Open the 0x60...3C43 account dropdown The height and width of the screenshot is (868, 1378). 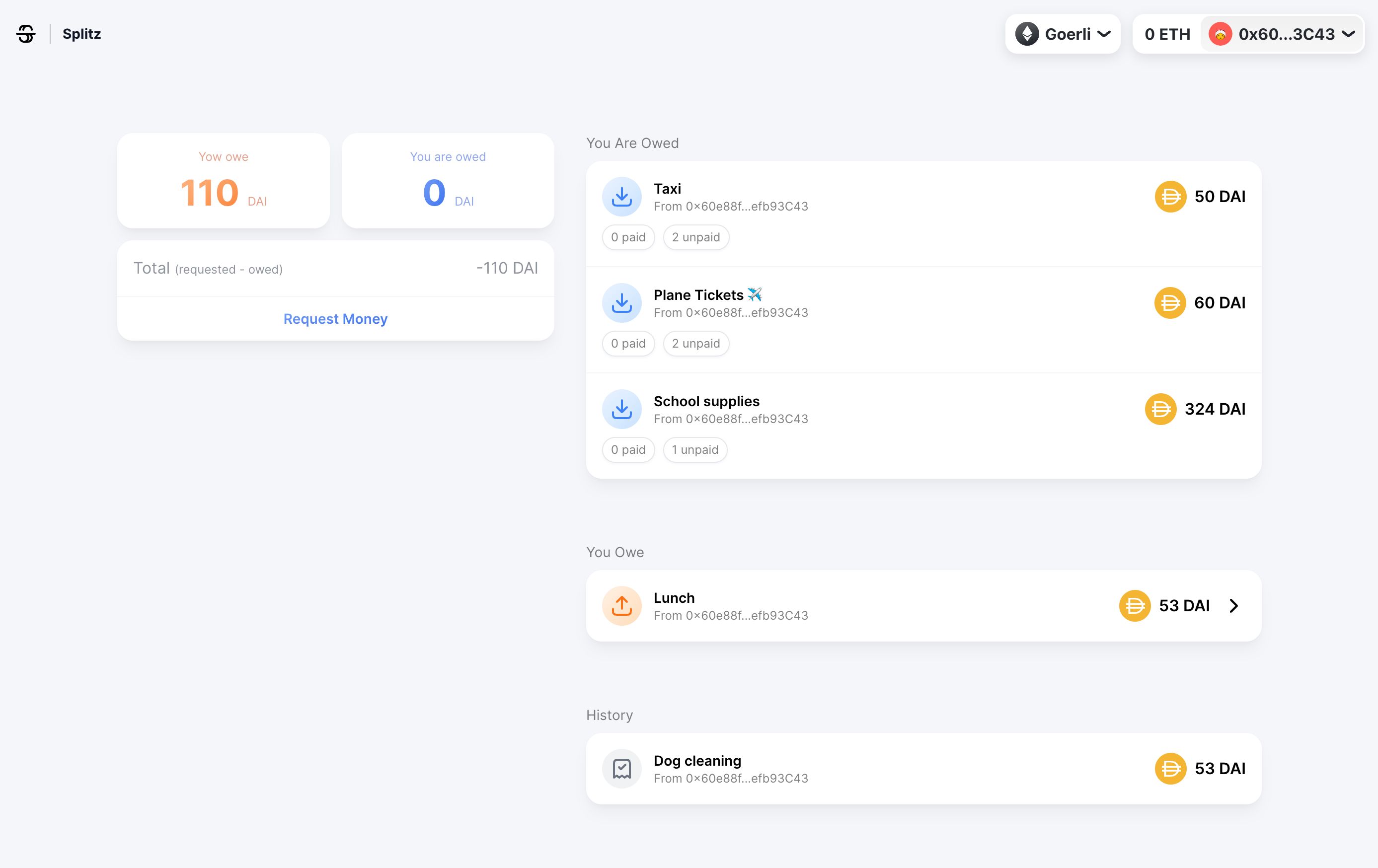coord(1282,34)
